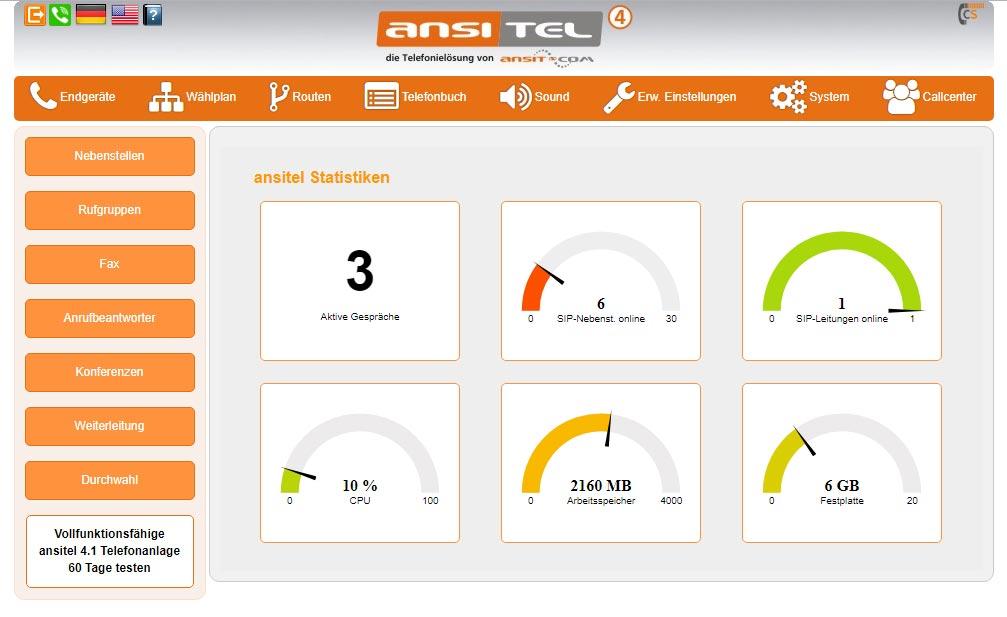This screenshot has height=617, width=1007.
Task: Click the large number 3 for active calls
Action: 360,271
